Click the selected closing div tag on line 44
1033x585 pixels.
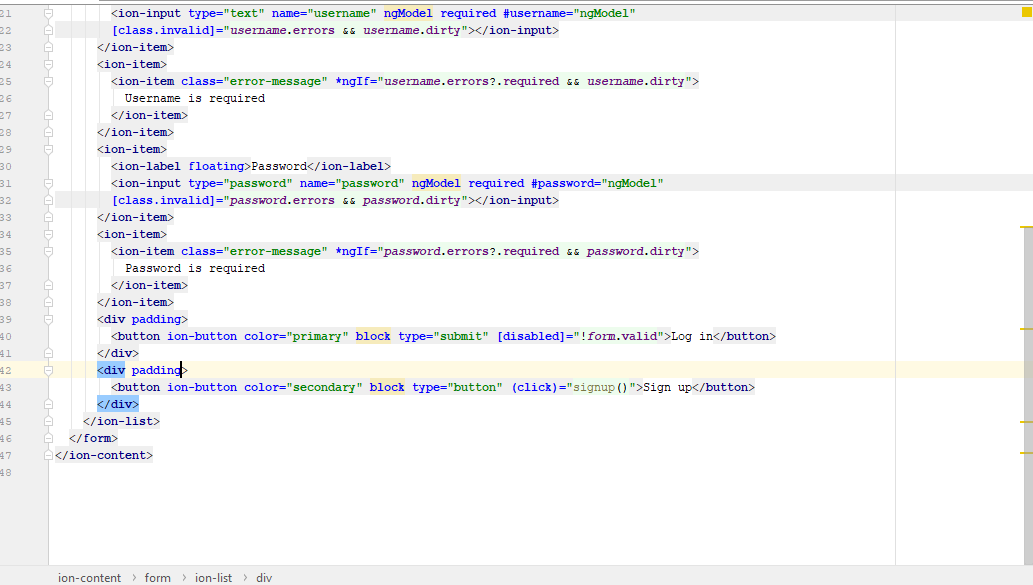click(120, 404)
